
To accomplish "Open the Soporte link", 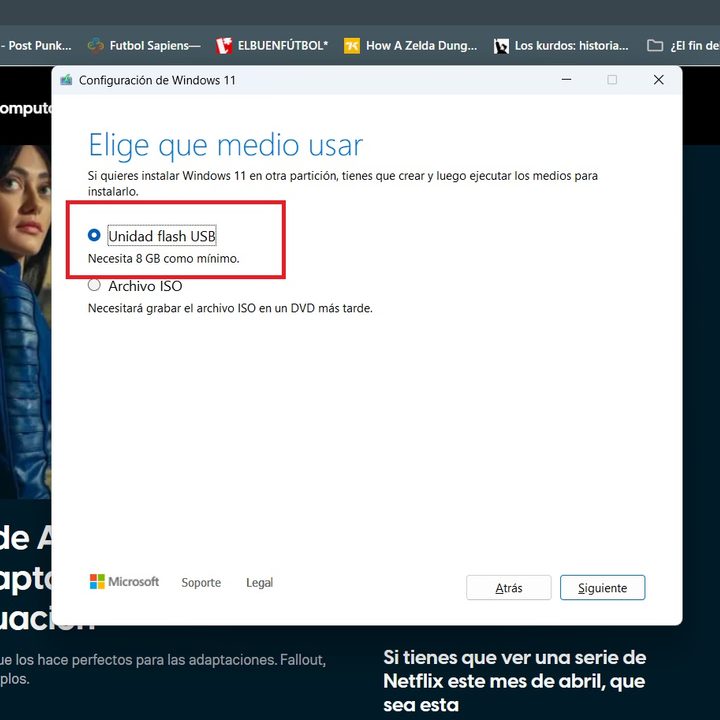I will pyautogui.click(x=201, y=583).
